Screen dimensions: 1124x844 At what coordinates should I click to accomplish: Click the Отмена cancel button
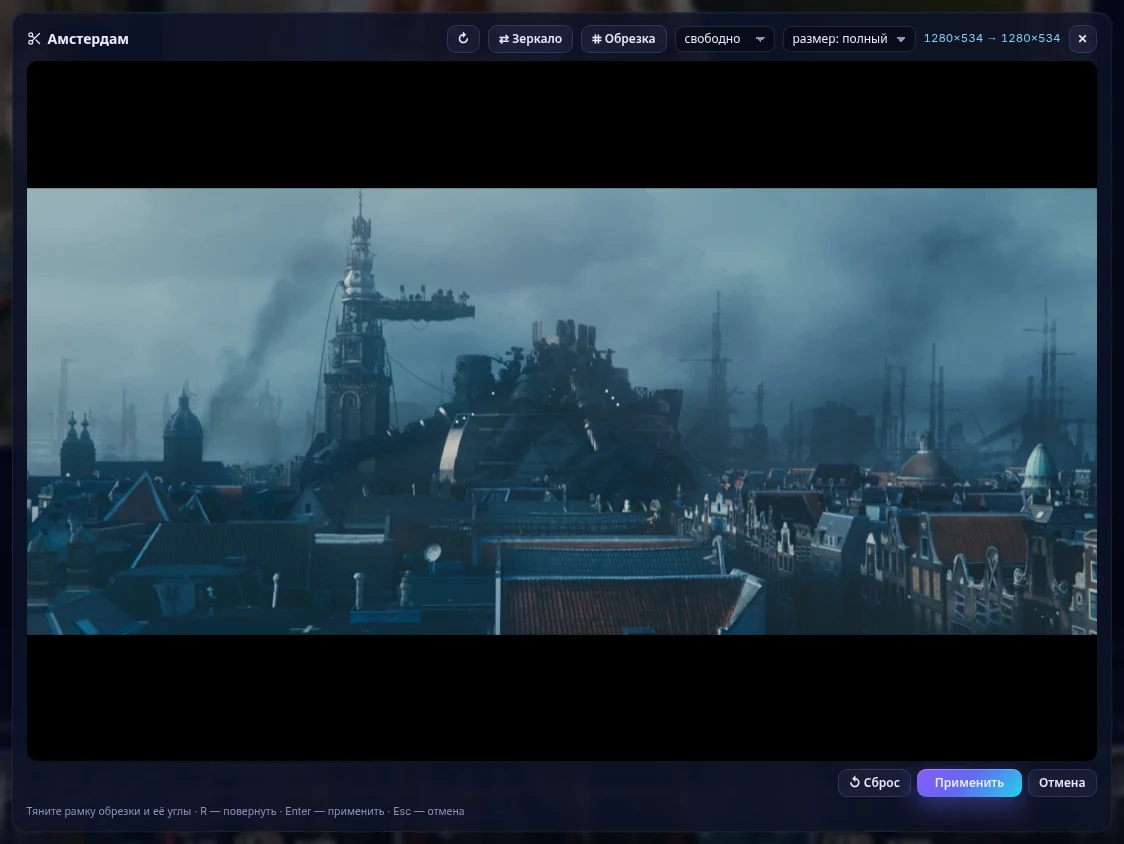click(x=1062, y=782)
